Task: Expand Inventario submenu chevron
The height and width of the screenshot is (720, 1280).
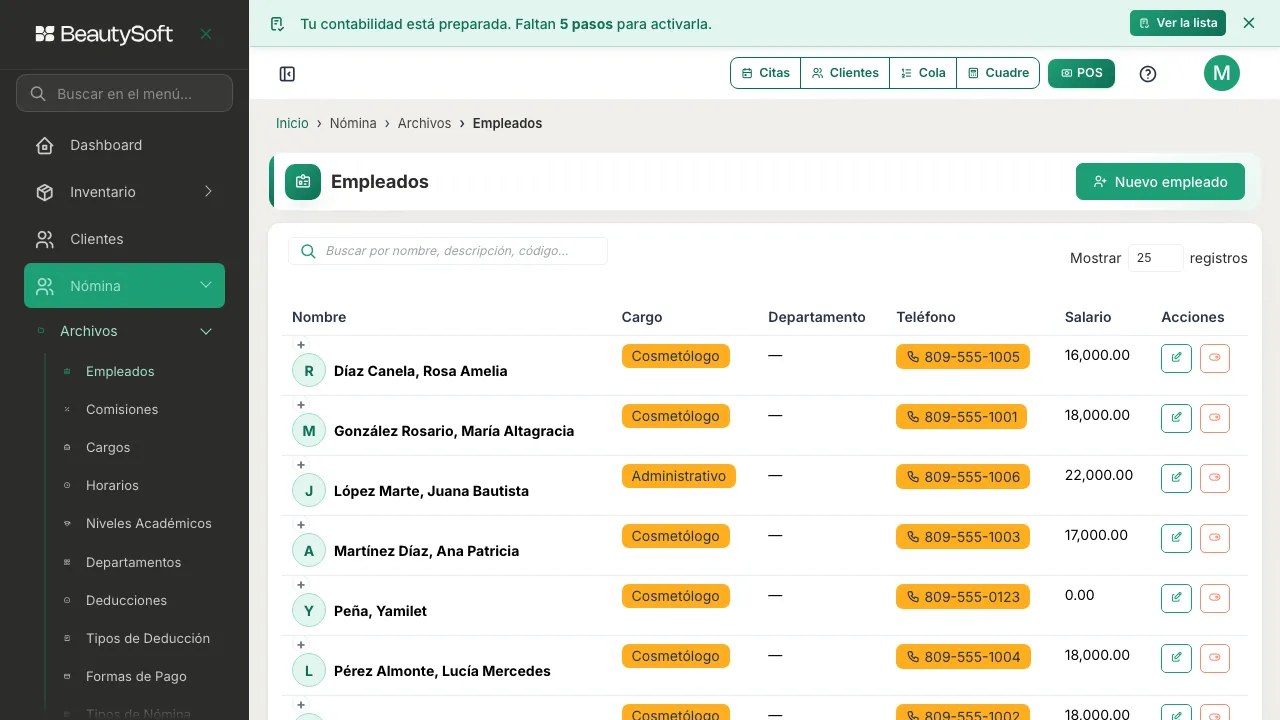Action: (x=208, y=192)
